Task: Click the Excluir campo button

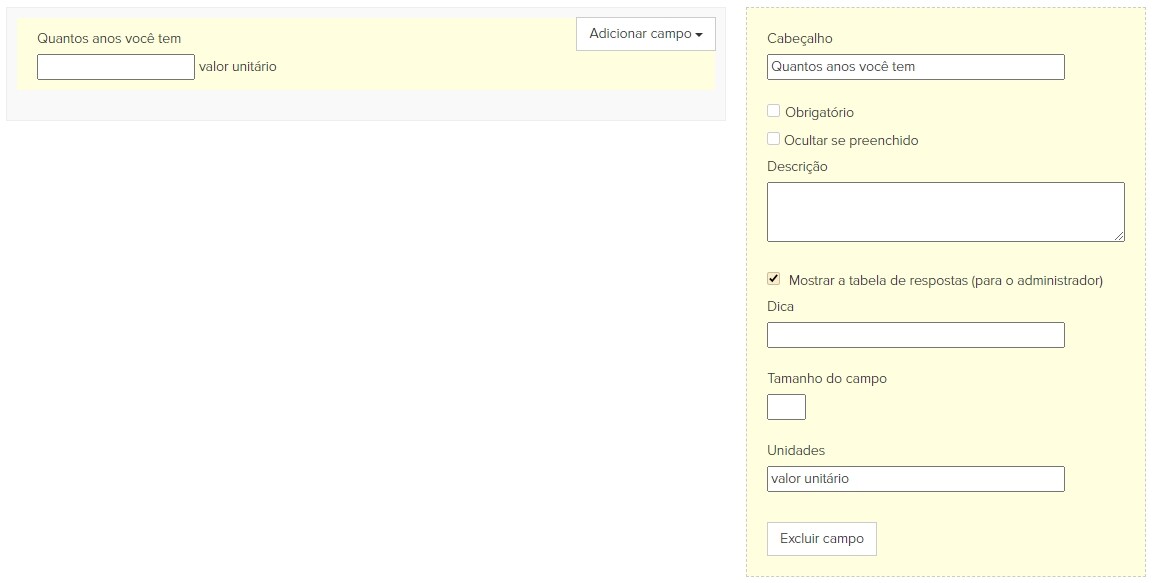Action: (821, 539)
